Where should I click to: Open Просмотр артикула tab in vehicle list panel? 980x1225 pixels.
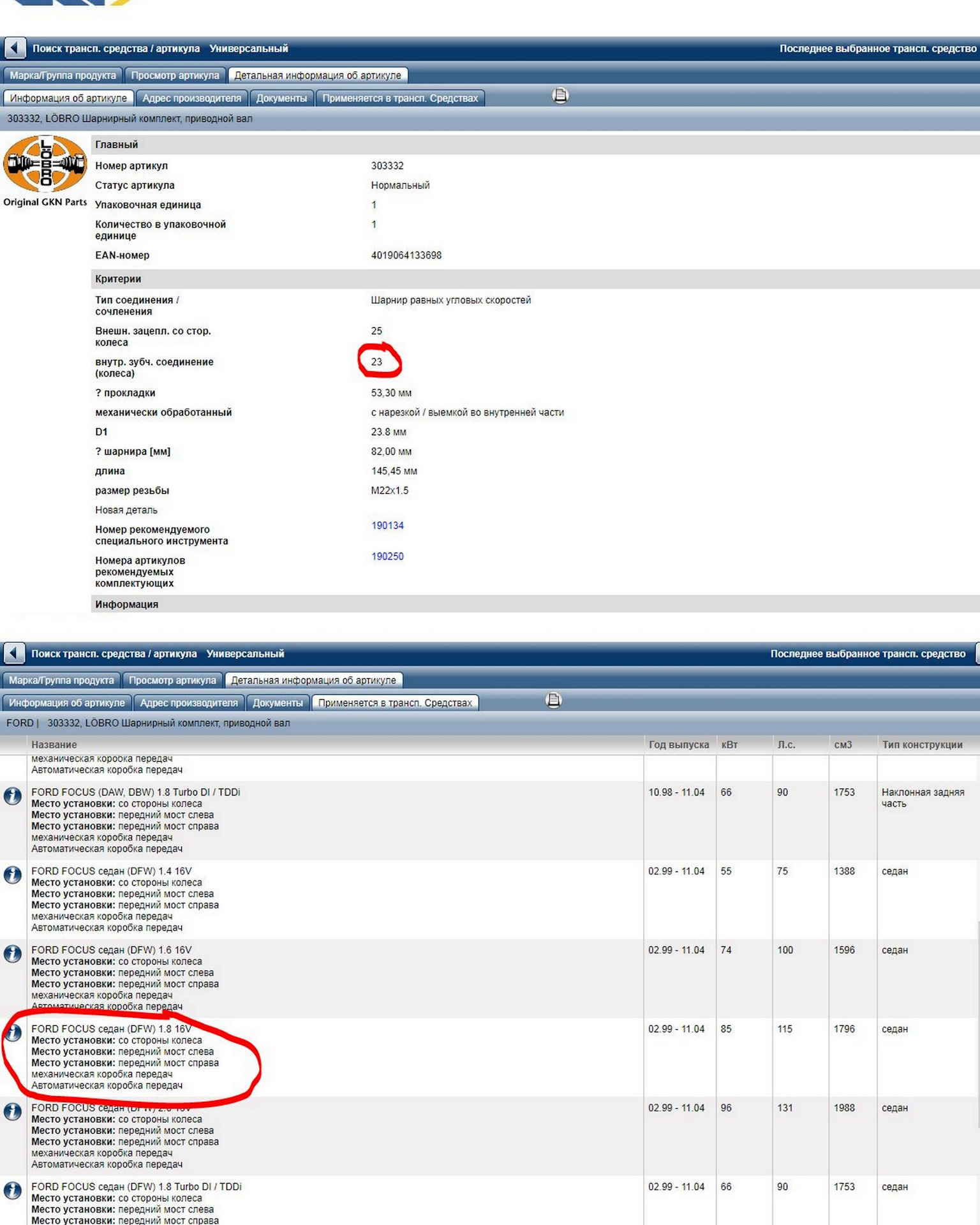coord(173,680)
